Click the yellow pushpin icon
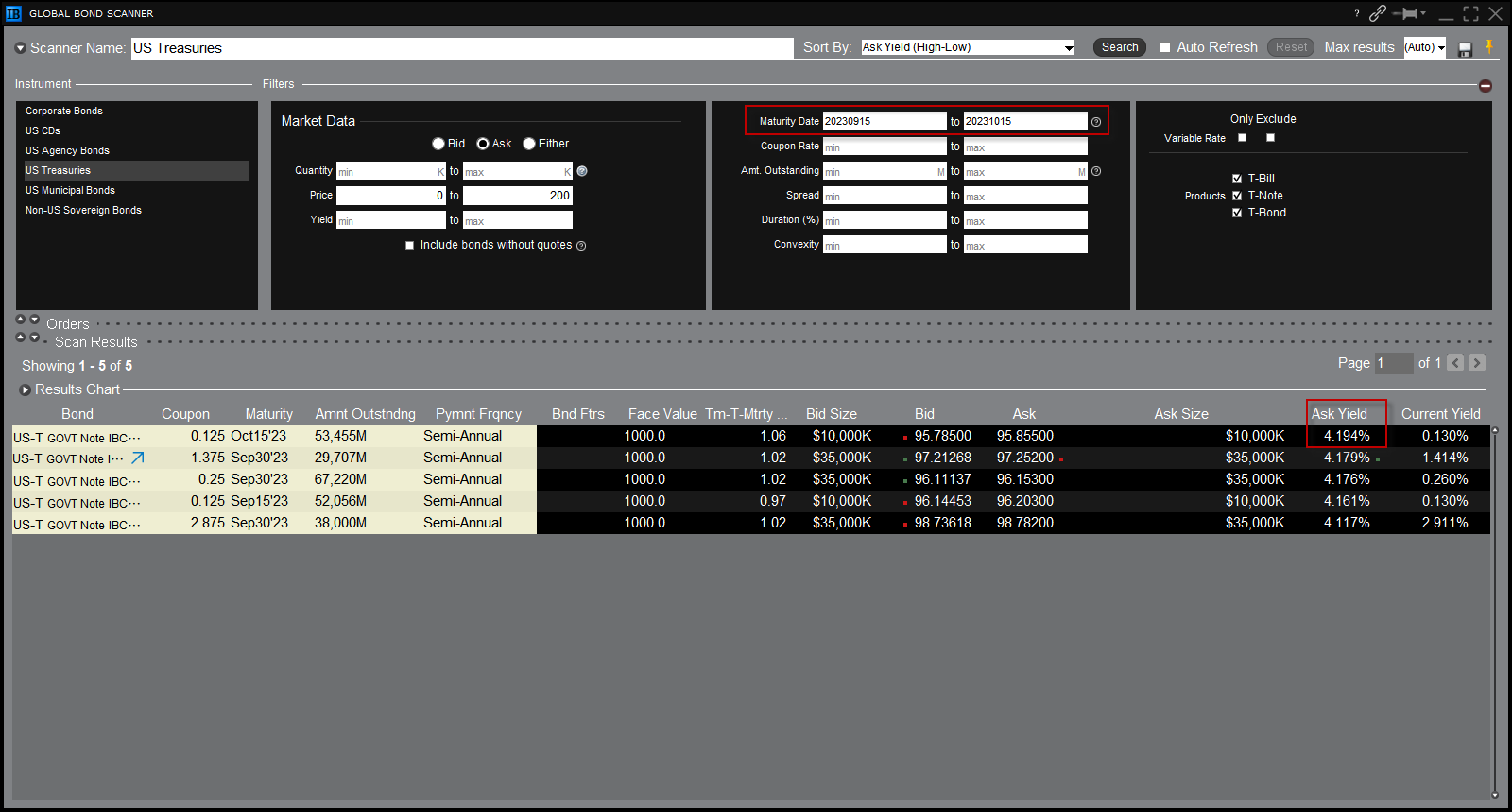Image resolution: width=1512 pixels, height=812 pixels. 1489,47
